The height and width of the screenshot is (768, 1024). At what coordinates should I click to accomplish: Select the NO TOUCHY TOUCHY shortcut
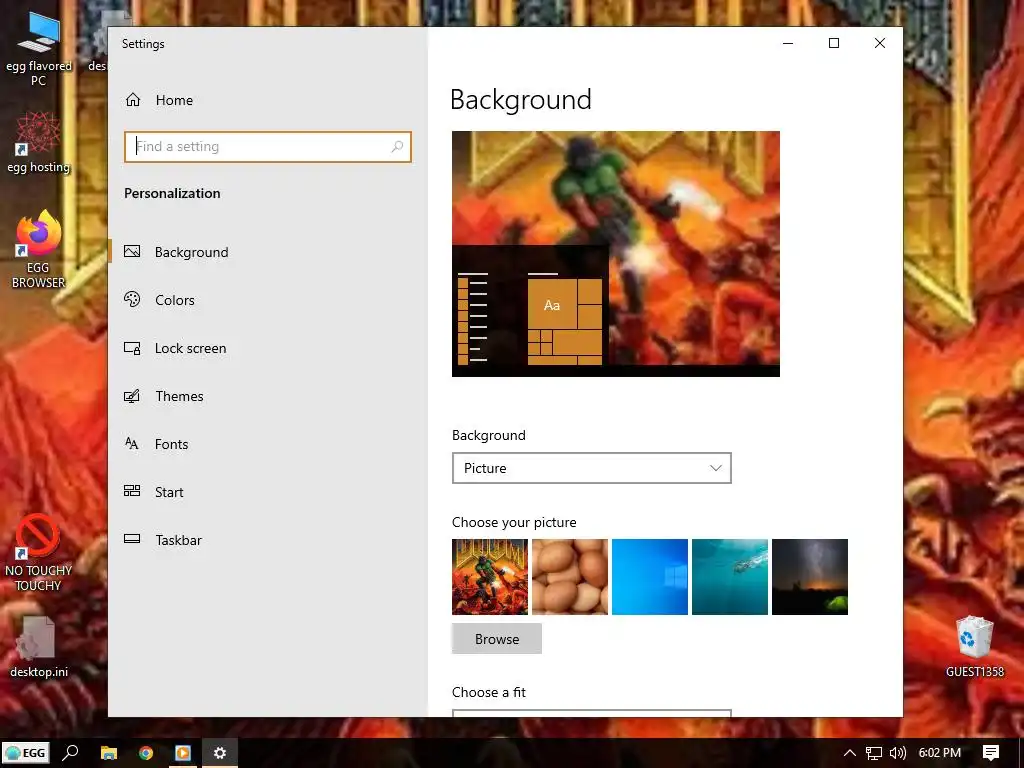coord(39,552)
